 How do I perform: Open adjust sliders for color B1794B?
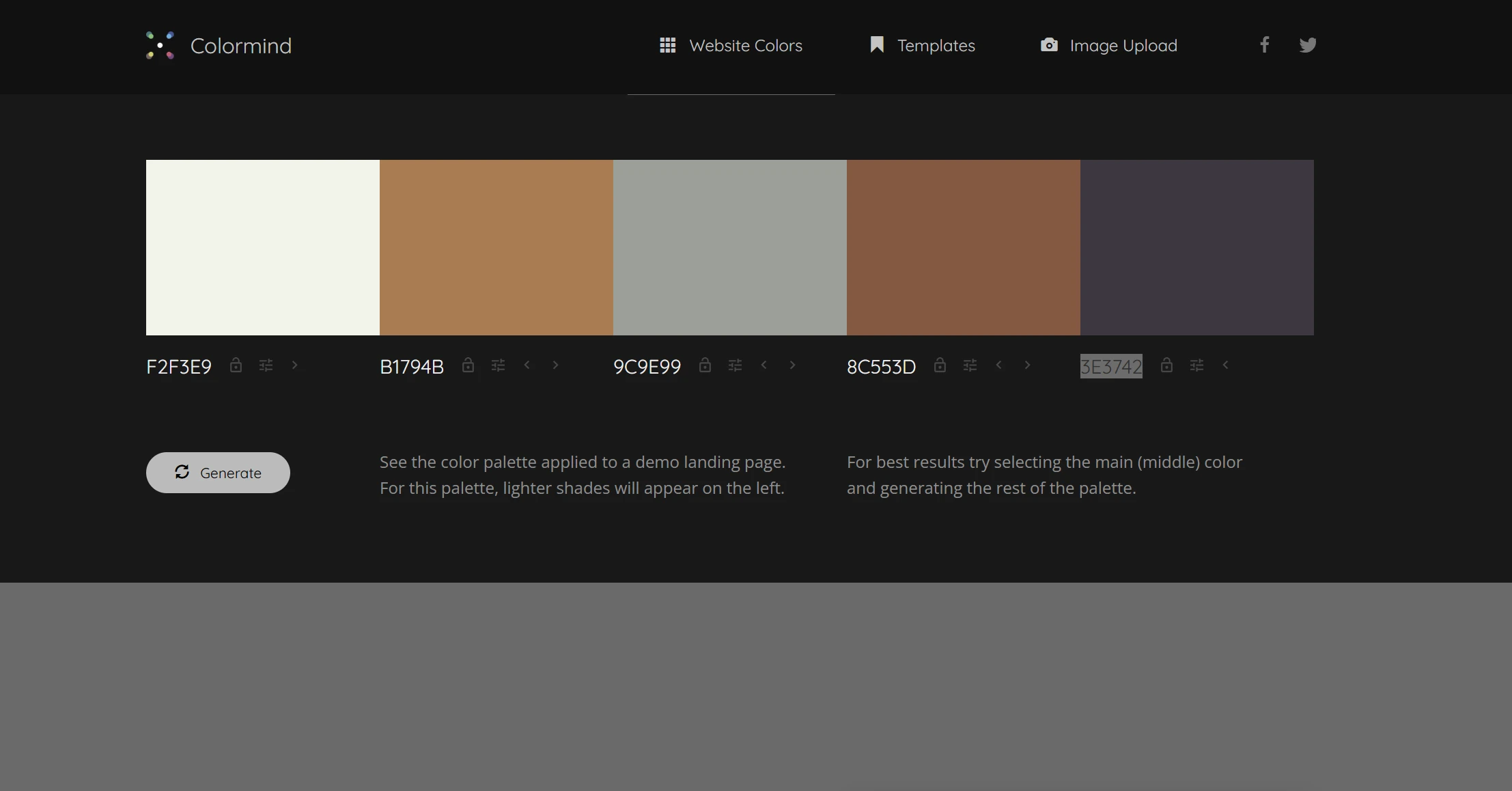[x=498, y=365]
